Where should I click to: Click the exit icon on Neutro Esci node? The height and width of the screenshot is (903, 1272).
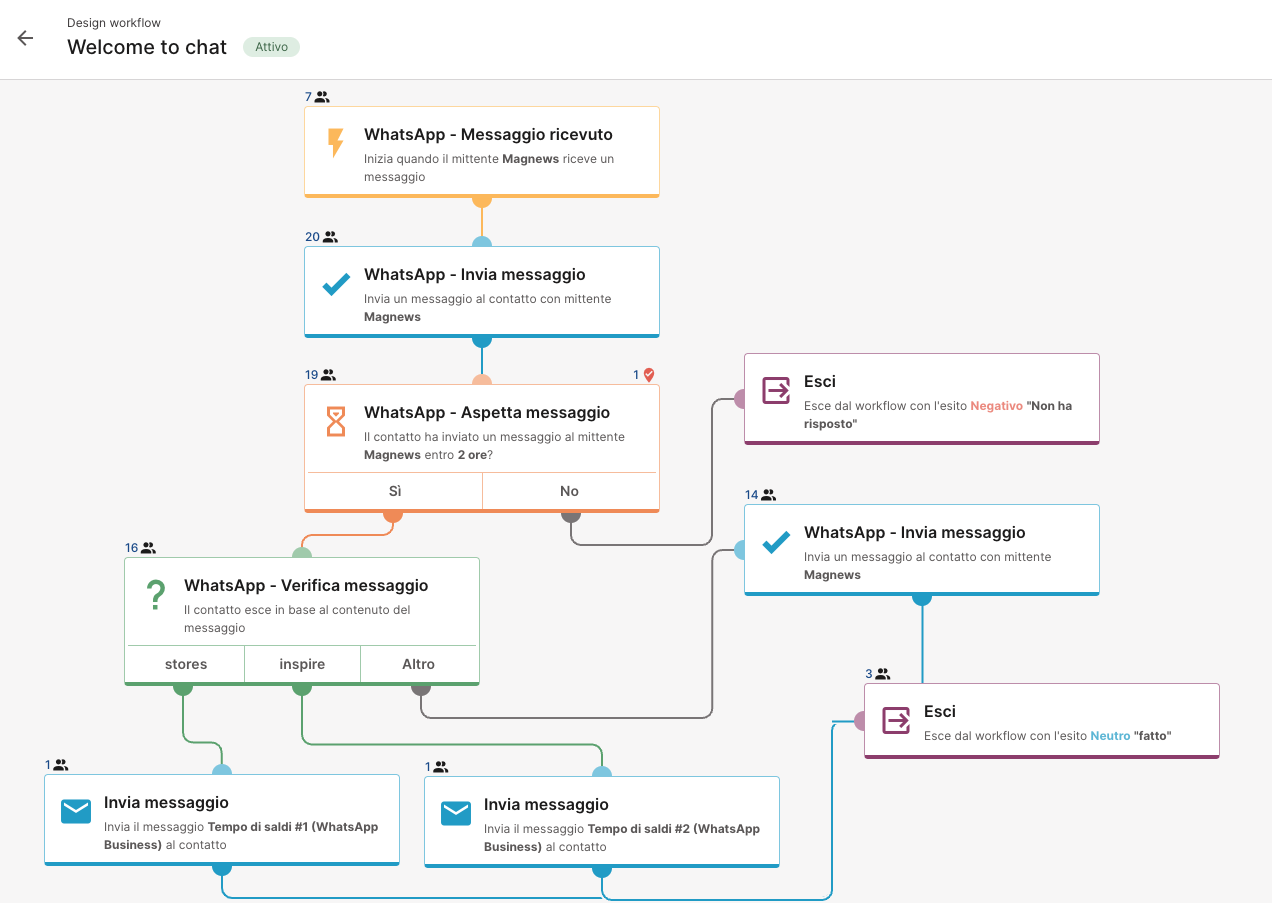(x=896, y=720)
